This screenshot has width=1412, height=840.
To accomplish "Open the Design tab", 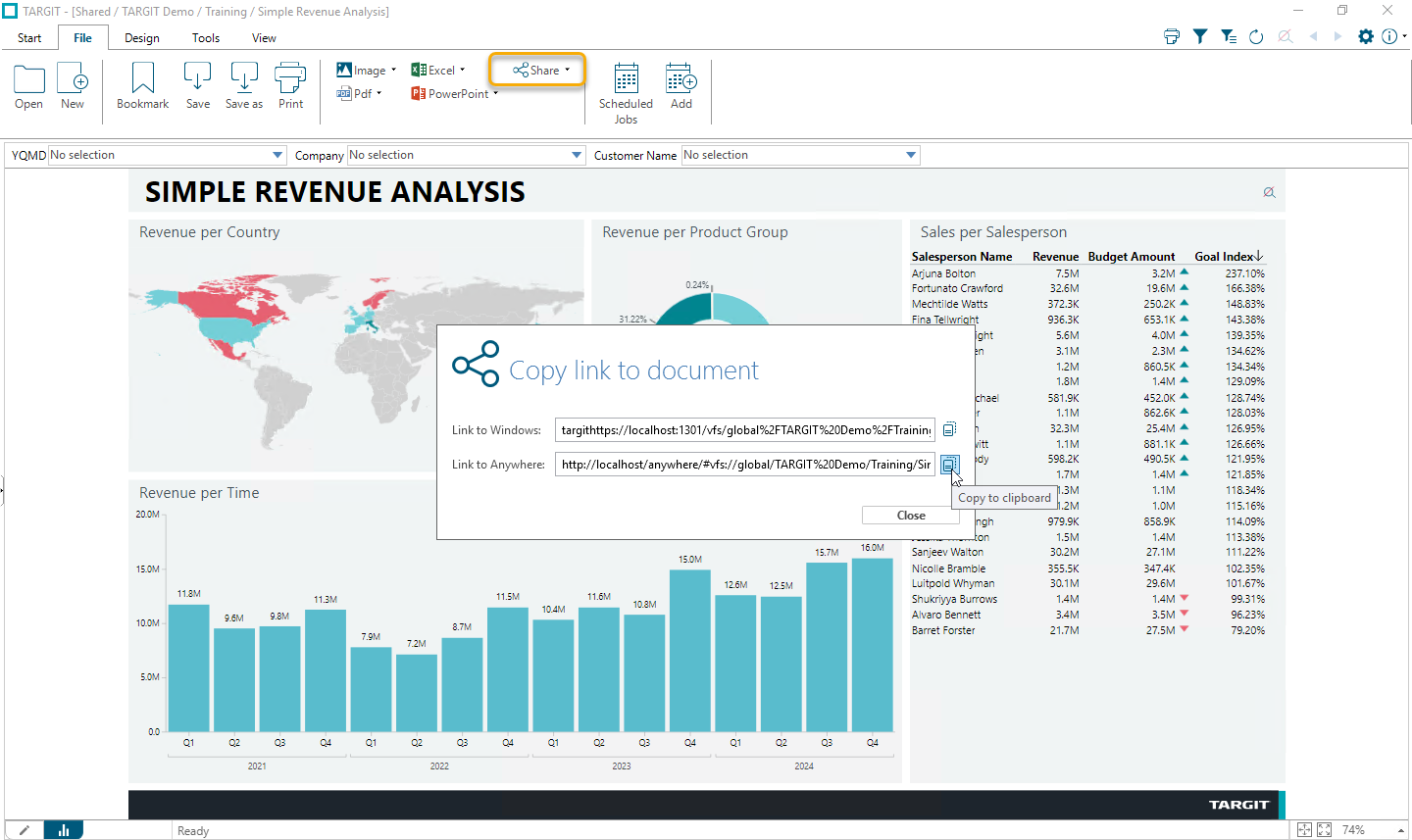I will (142, 38).
